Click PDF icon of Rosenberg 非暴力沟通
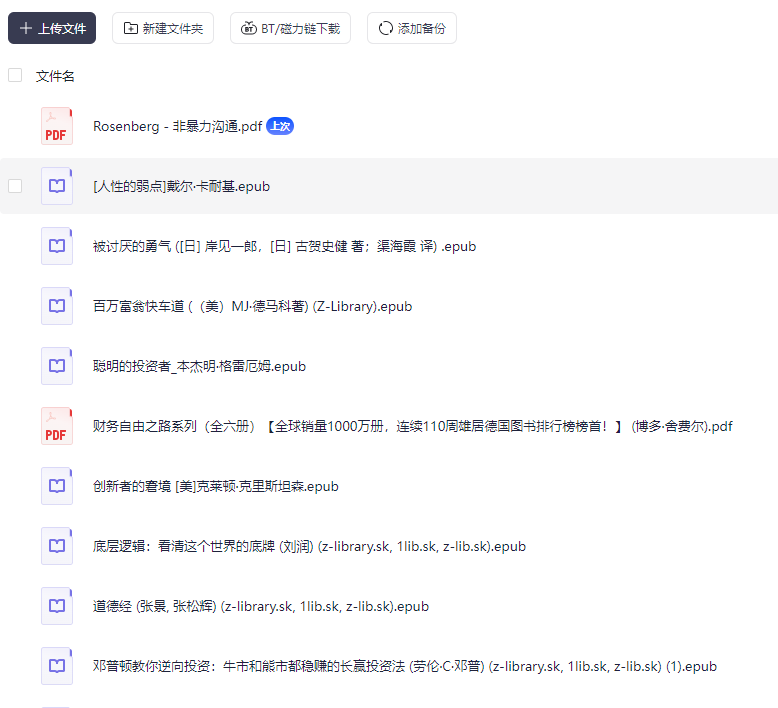The width and height of the screenshot is (778, 708). (57, 126)
